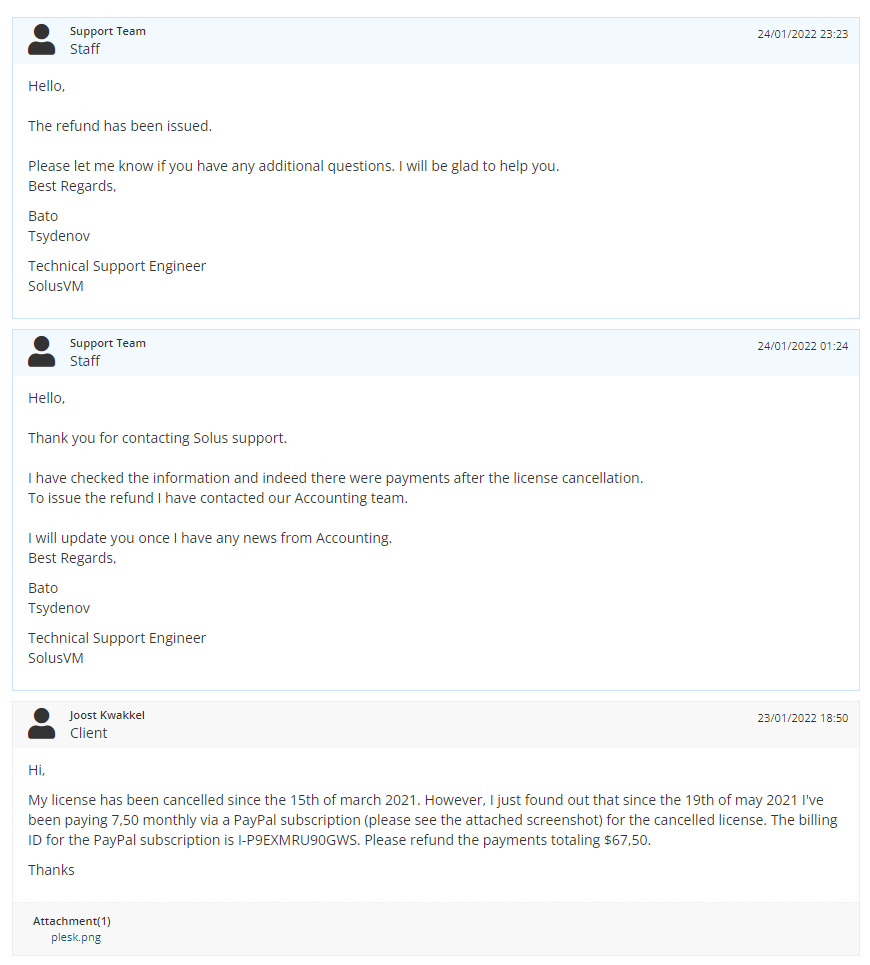Click "Support Team" name on the 23:23 reply
This screenshot has height=965, width=870.
(x=108, y=31)
